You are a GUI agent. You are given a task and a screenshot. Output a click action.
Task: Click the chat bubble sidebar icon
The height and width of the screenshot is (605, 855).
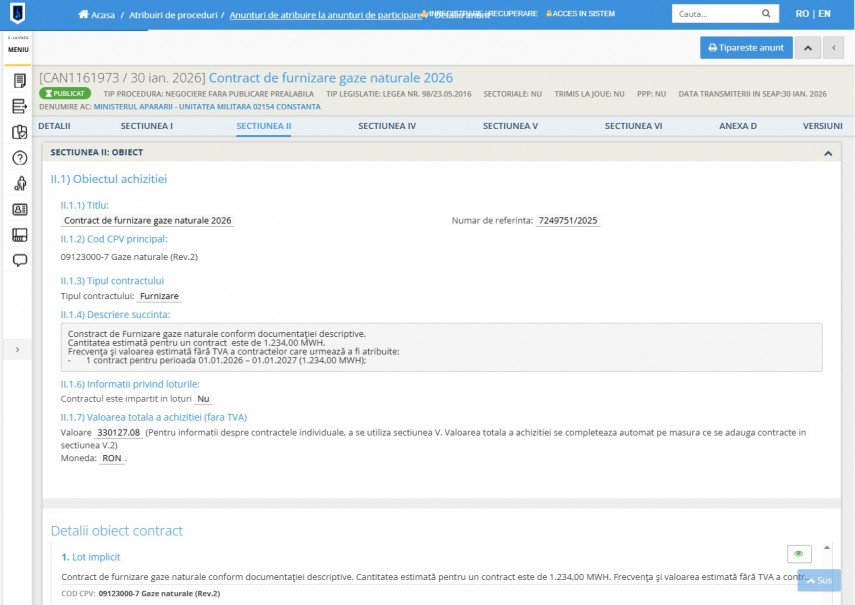click(19, 261)
